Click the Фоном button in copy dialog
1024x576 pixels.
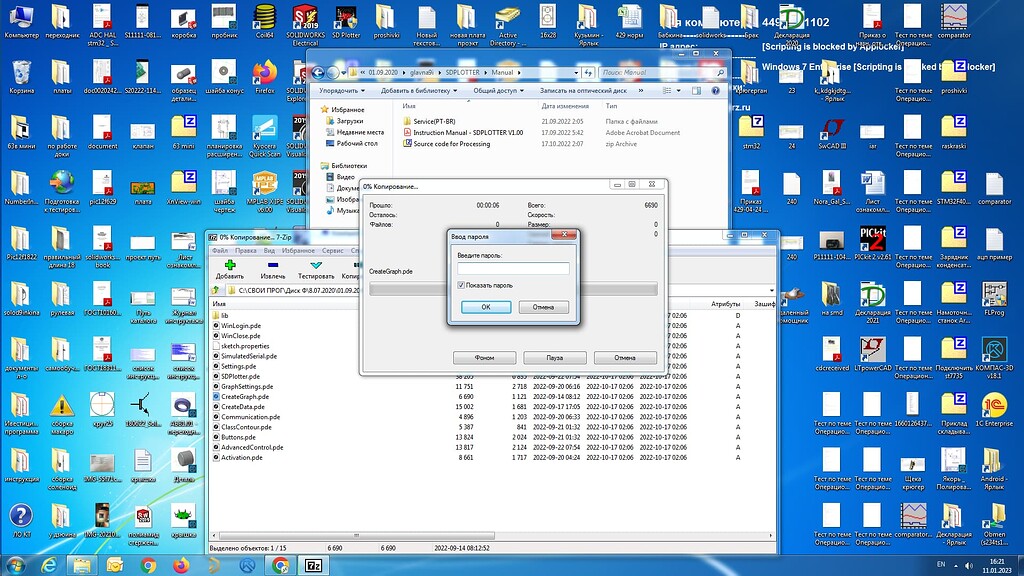(x=484, y=357)
